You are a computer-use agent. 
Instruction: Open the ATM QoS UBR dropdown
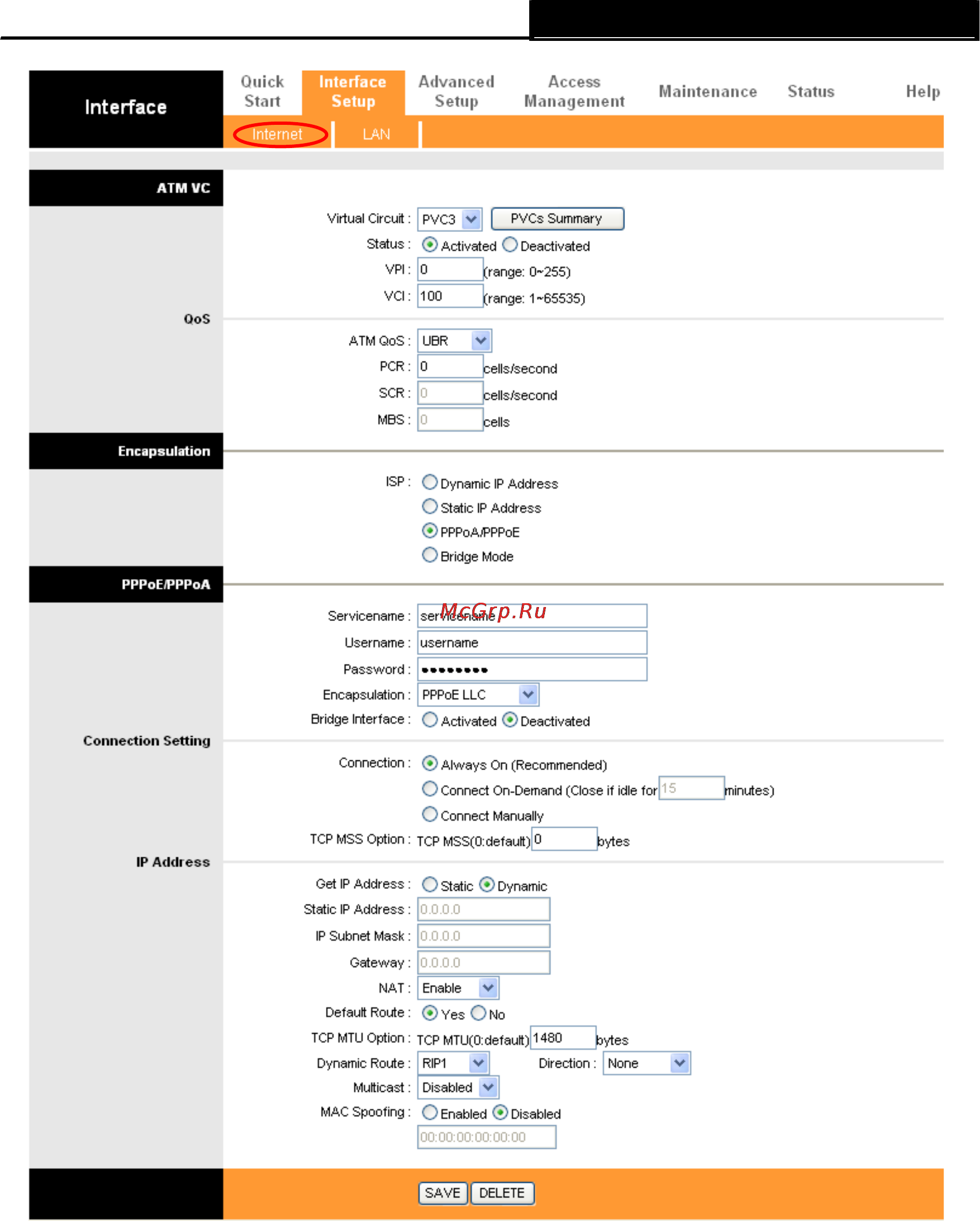point(455,341)
